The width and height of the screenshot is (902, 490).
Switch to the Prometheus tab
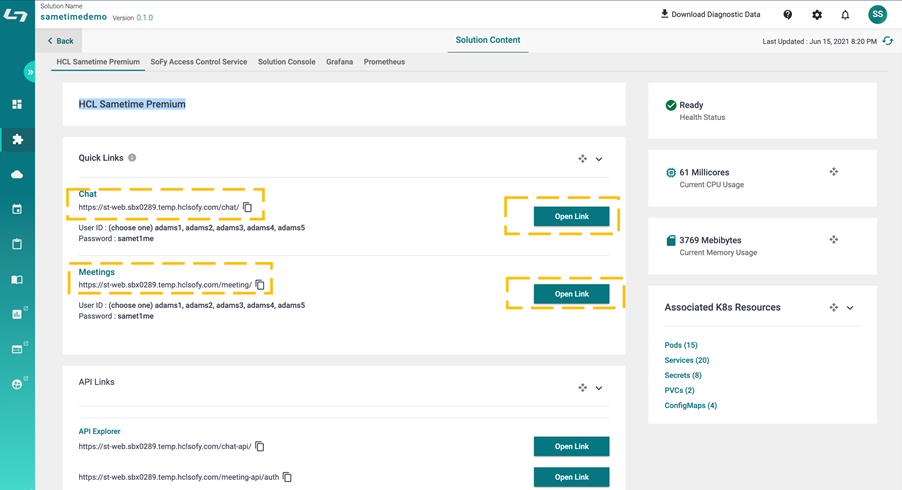(384, 62)
